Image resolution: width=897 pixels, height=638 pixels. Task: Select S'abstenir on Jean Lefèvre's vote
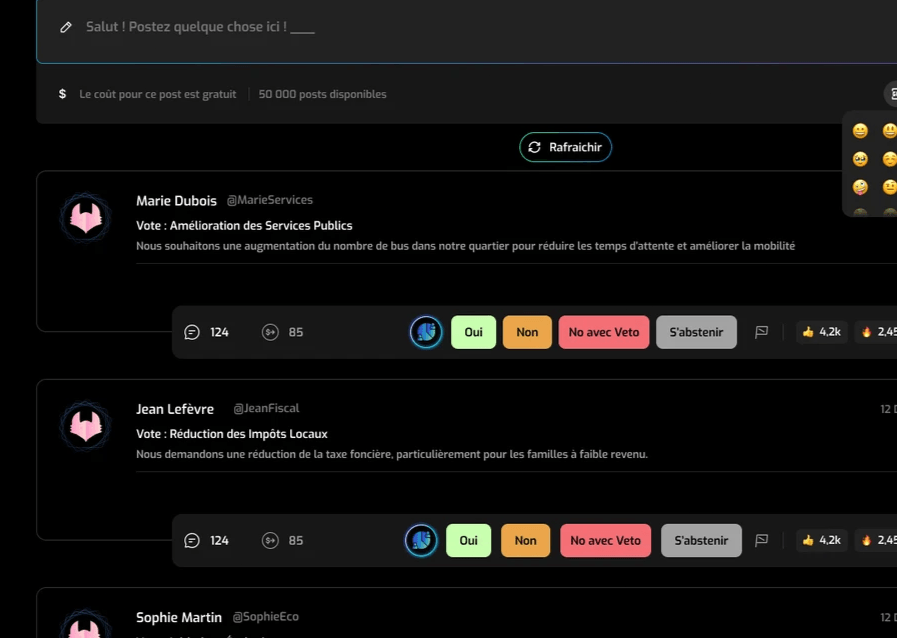coord(701,540)
